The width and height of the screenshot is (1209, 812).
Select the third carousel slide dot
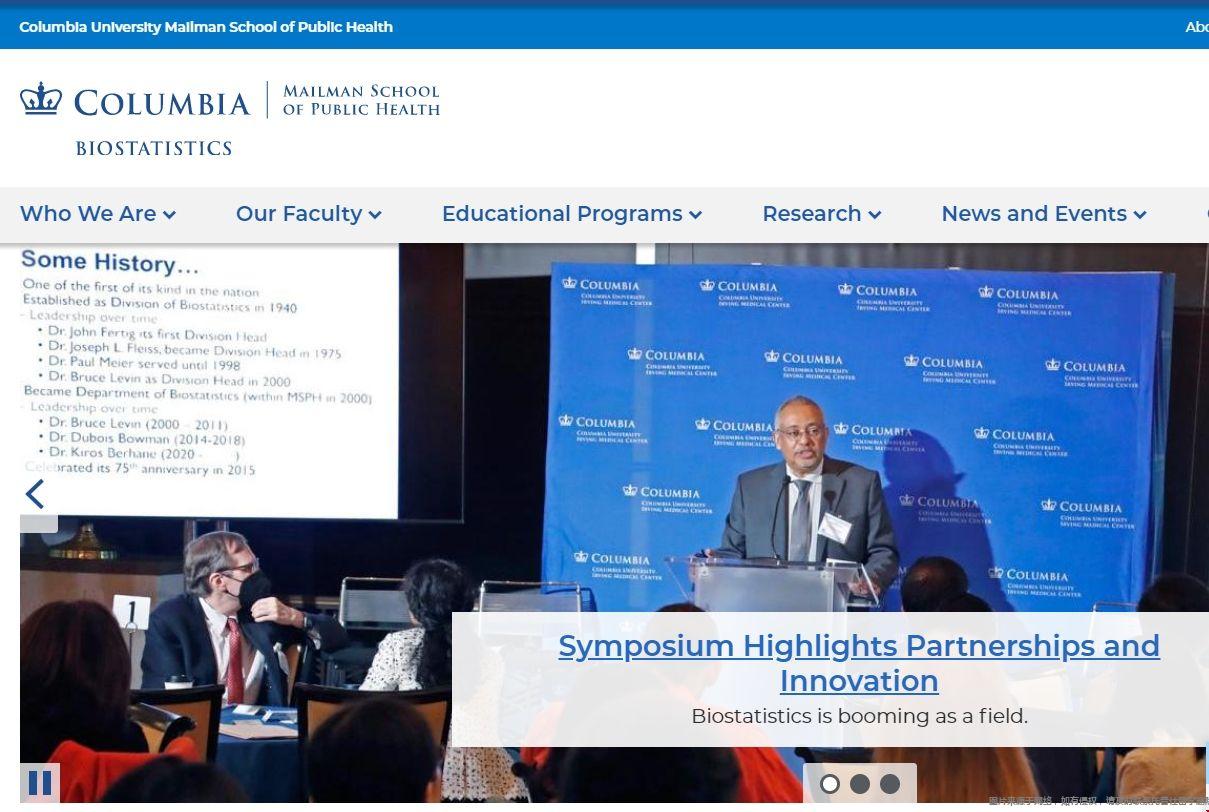point(890,784)
